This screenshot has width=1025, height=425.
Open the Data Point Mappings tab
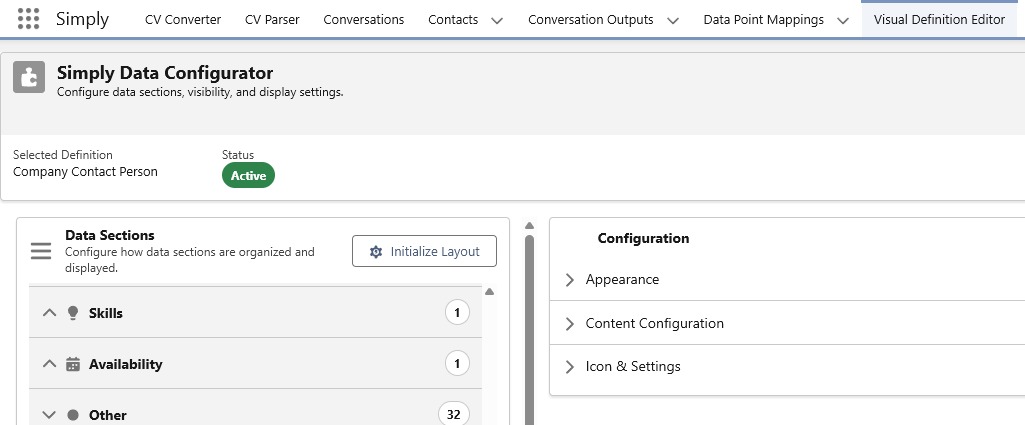pos(764,20)
